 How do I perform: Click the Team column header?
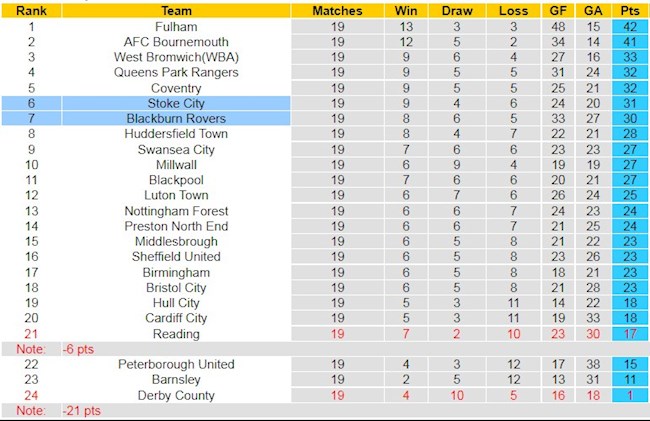tap(176, 11)
